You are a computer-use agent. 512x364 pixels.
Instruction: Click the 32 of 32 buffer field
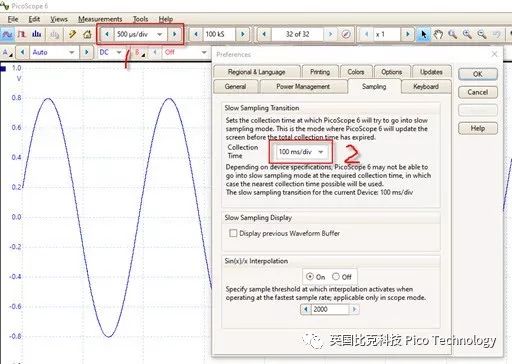coord(297,34)
